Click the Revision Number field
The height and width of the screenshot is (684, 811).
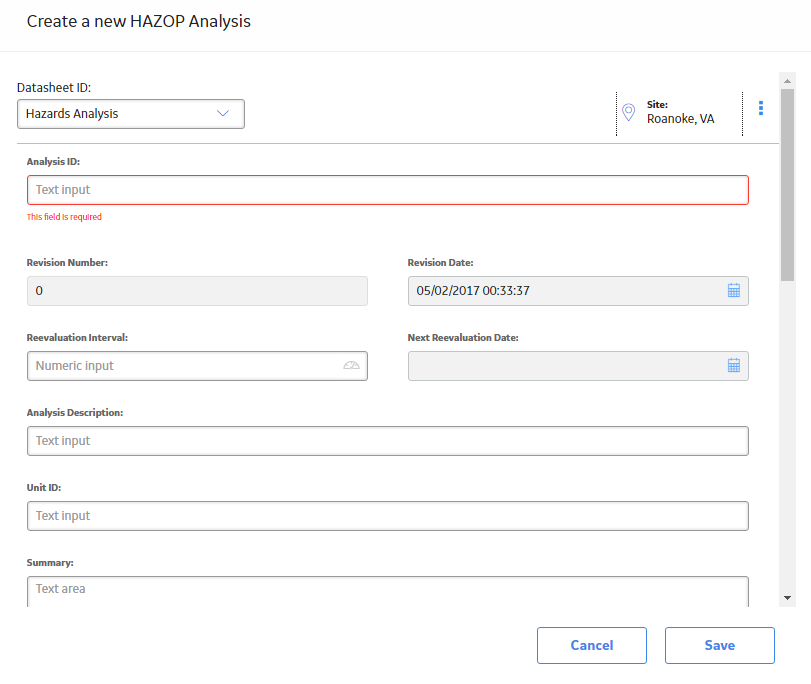click(197, 291)
